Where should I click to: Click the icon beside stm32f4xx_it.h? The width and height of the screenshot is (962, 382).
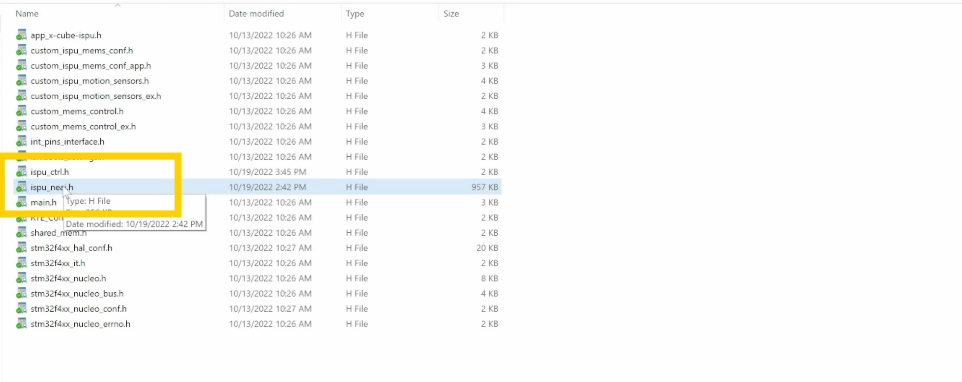coord(21,263)
